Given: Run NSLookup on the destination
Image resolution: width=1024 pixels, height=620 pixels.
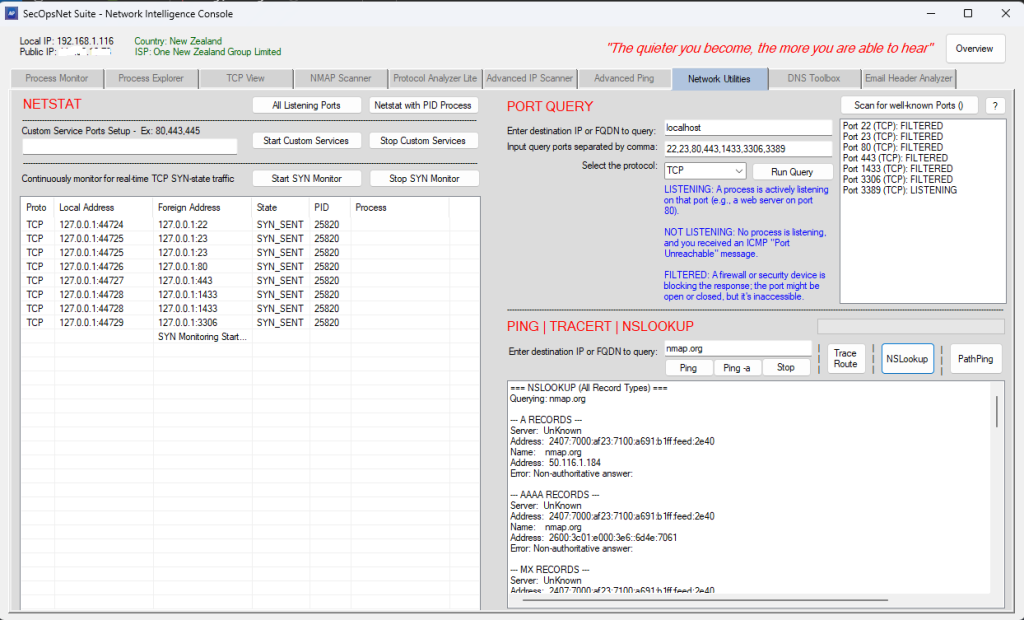Looking at the screenshot, I should pos(907,359).
